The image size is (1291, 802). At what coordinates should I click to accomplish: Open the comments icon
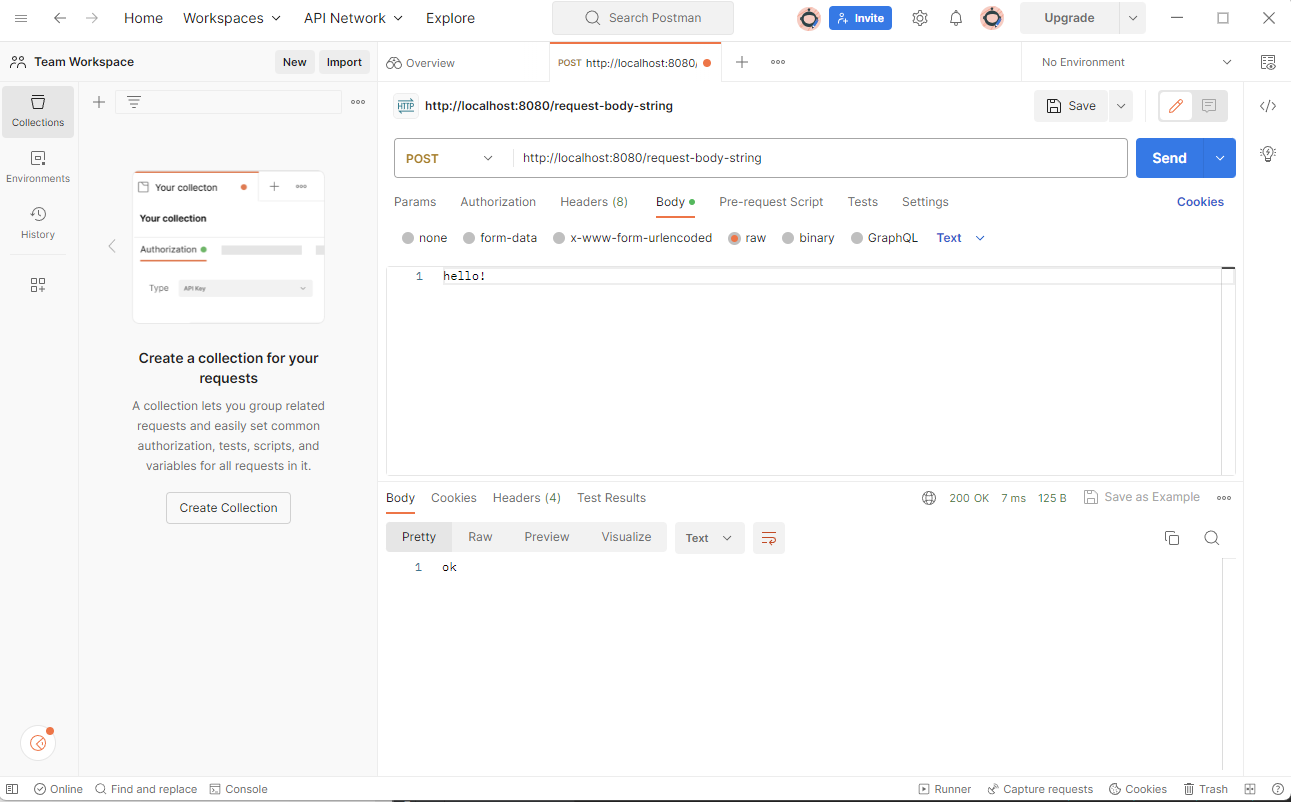tap(1209, 106)
